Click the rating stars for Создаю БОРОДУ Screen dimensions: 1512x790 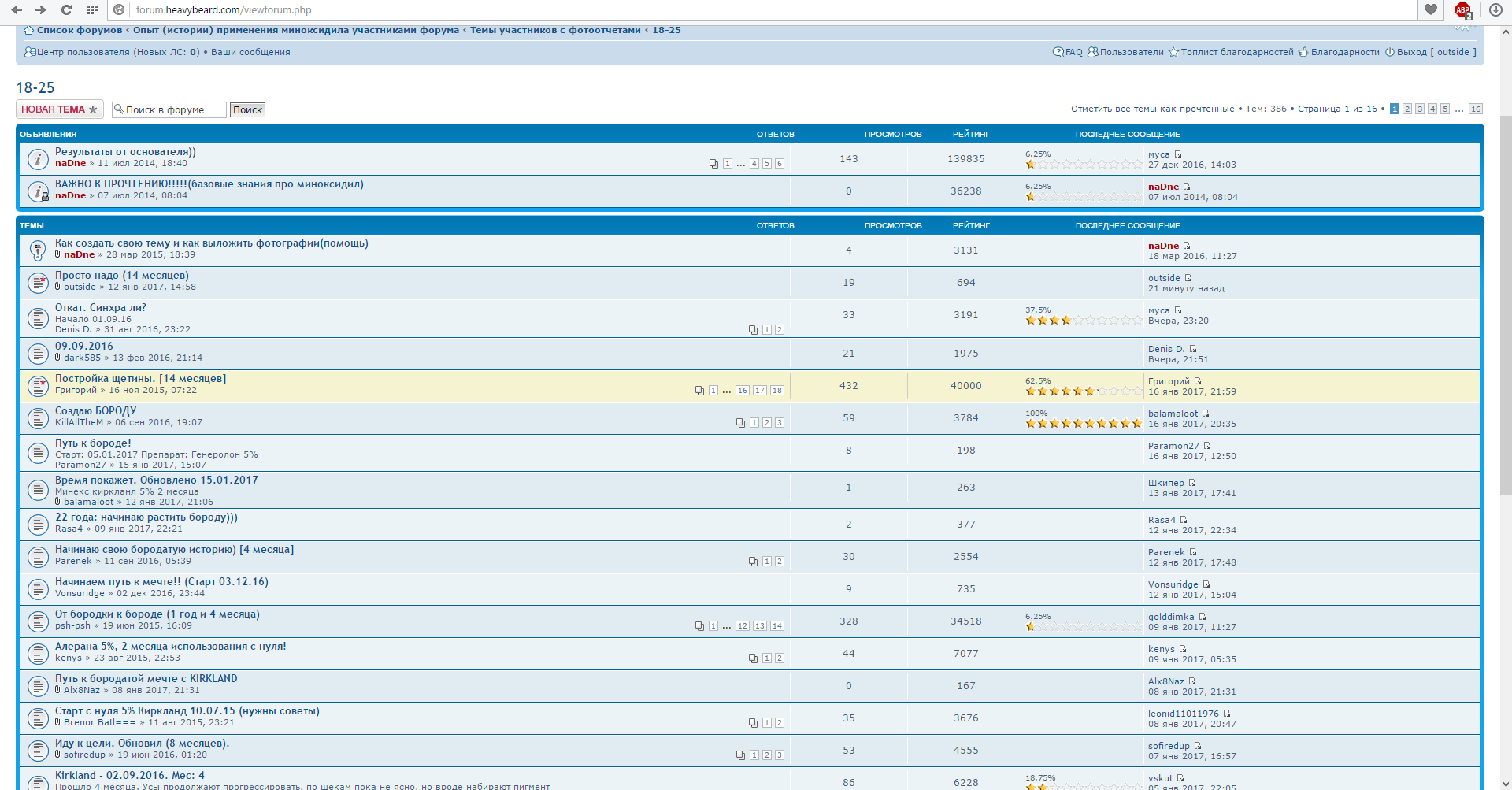click(1084, 423)
